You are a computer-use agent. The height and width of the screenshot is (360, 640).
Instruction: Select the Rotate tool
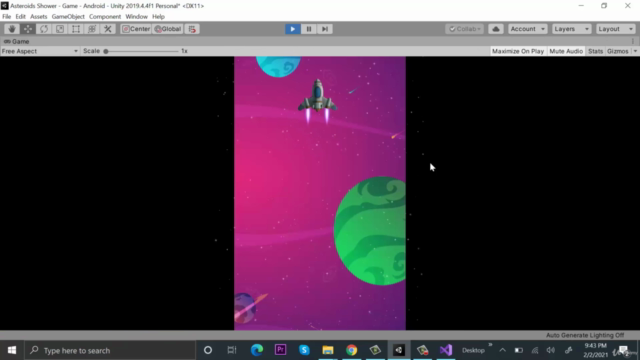(44, 29)
